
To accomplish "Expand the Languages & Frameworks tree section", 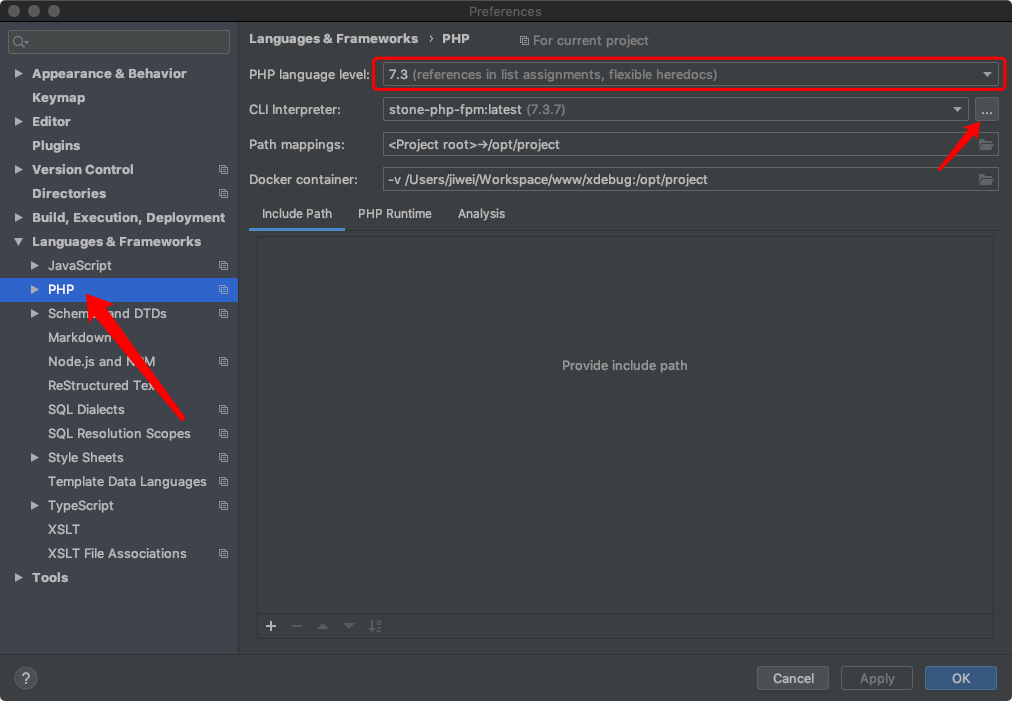I will [x=18, y=241].
